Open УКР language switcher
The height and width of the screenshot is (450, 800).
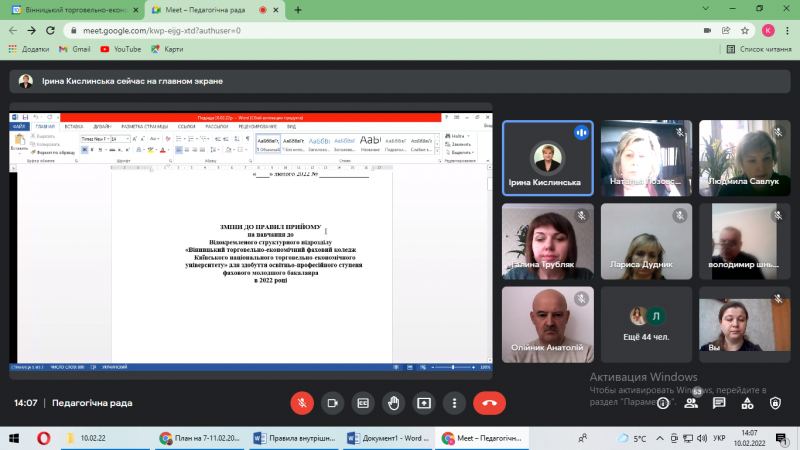coord(719,438)
